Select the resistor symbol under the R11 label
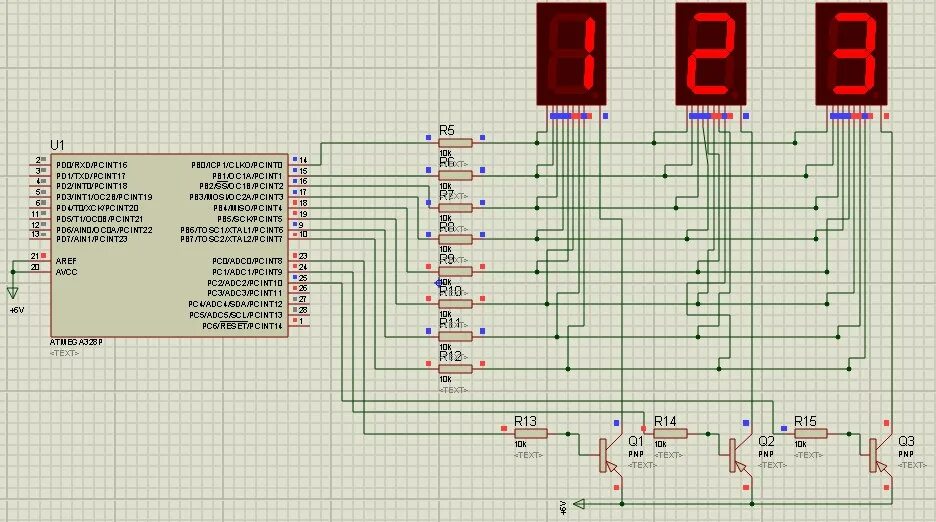This screenshot has width=936, height=522. pos(455,336)
